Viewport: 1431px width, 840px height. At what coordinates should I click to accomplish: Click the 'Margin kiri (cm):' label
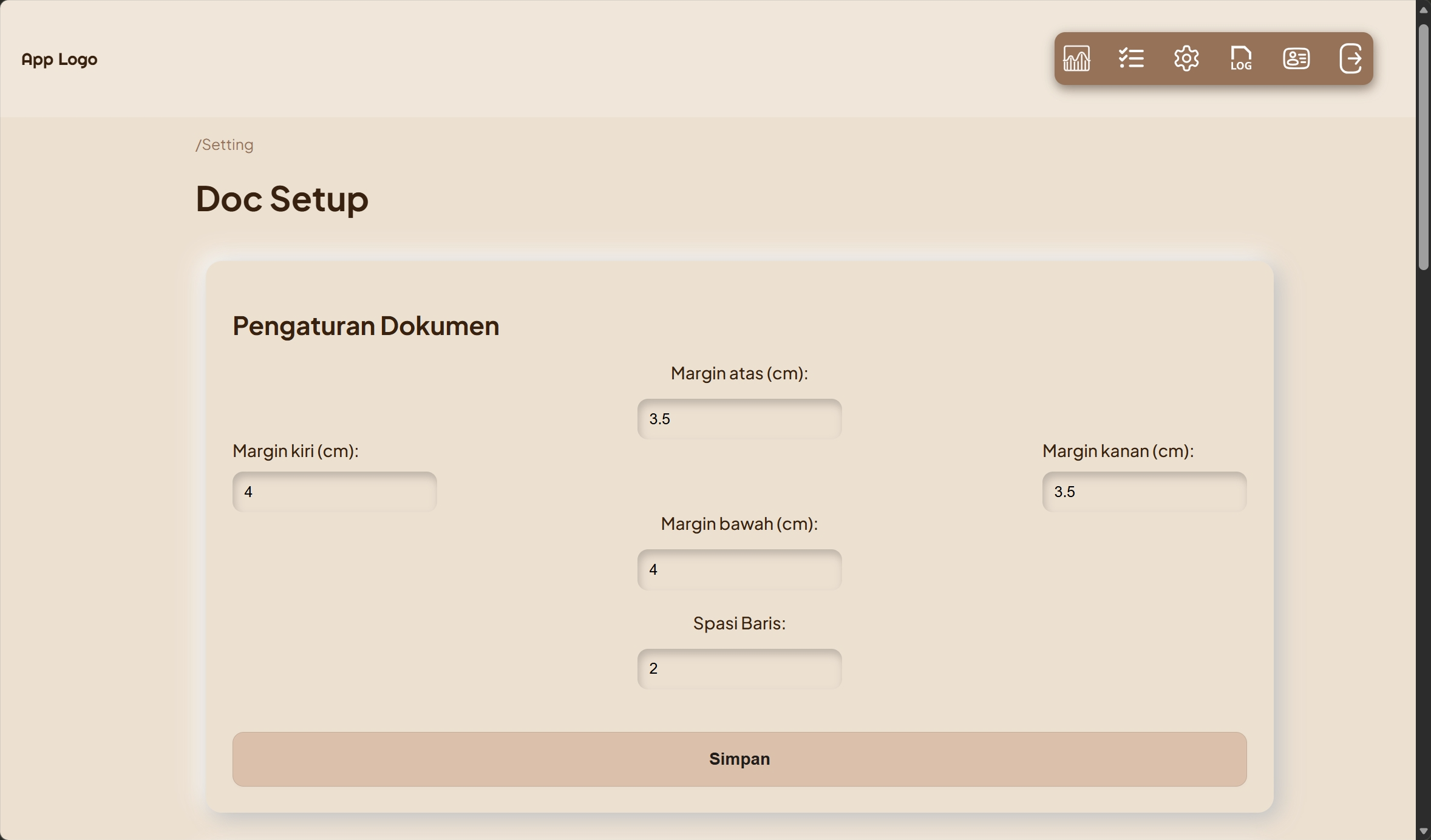tap(296, 451)
